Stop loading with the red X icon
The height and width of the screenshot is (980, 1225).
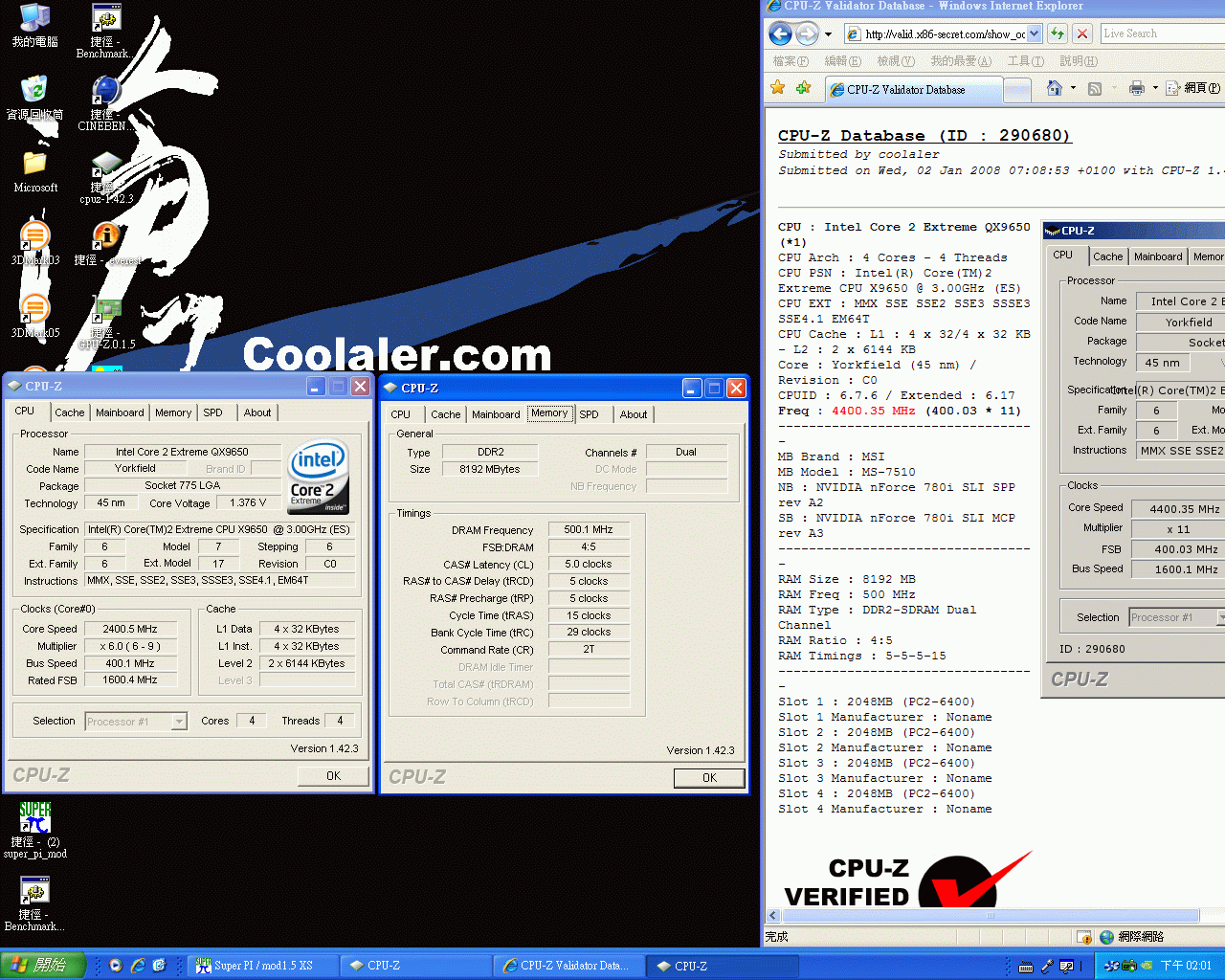pos(1082,33)
